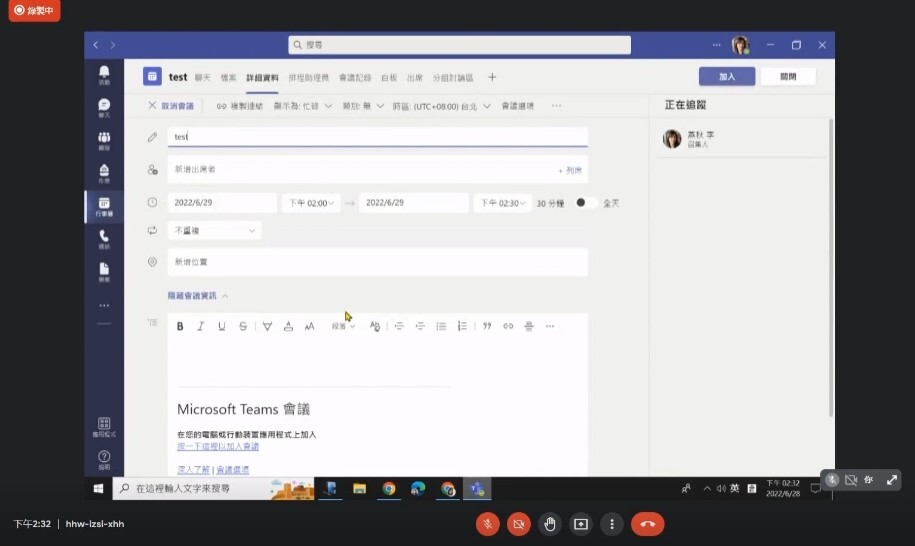This screenshot has height=546, width=915.
Task: Insert a numbered list
Action: (x=462, y=326)
